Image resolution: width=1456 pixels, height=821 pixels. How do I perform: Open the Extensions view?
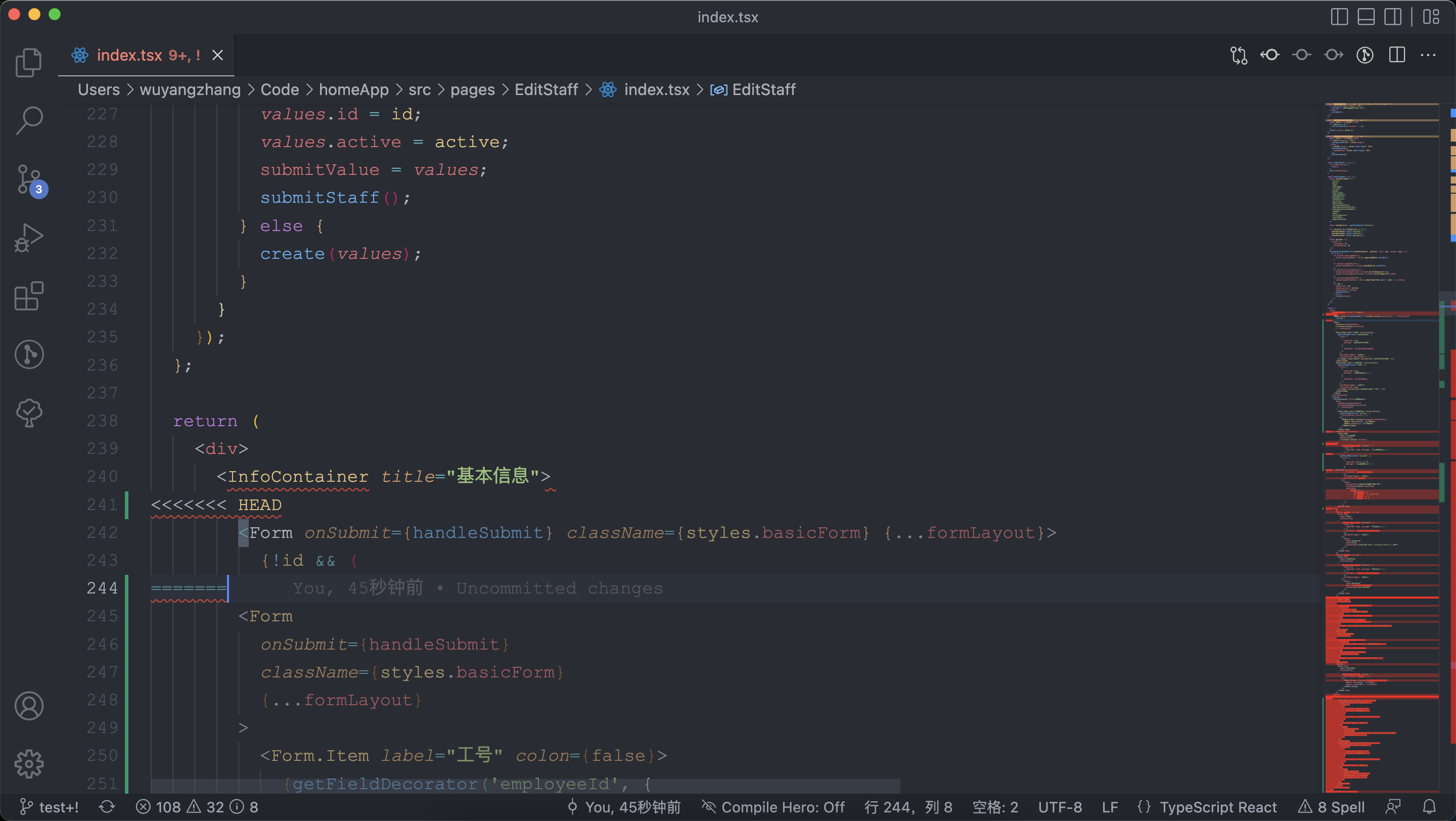pyautogui.click(x=29, y=296)
